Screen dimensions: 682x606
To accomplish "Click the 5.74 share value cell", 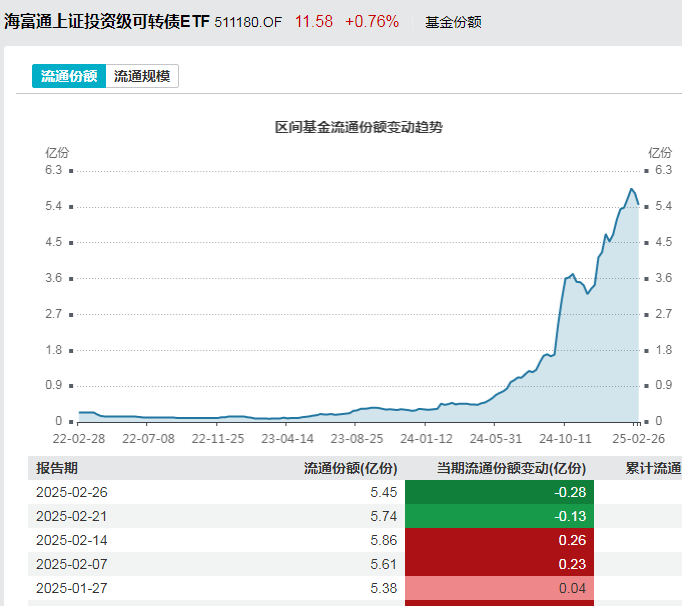I will point(384,516).
